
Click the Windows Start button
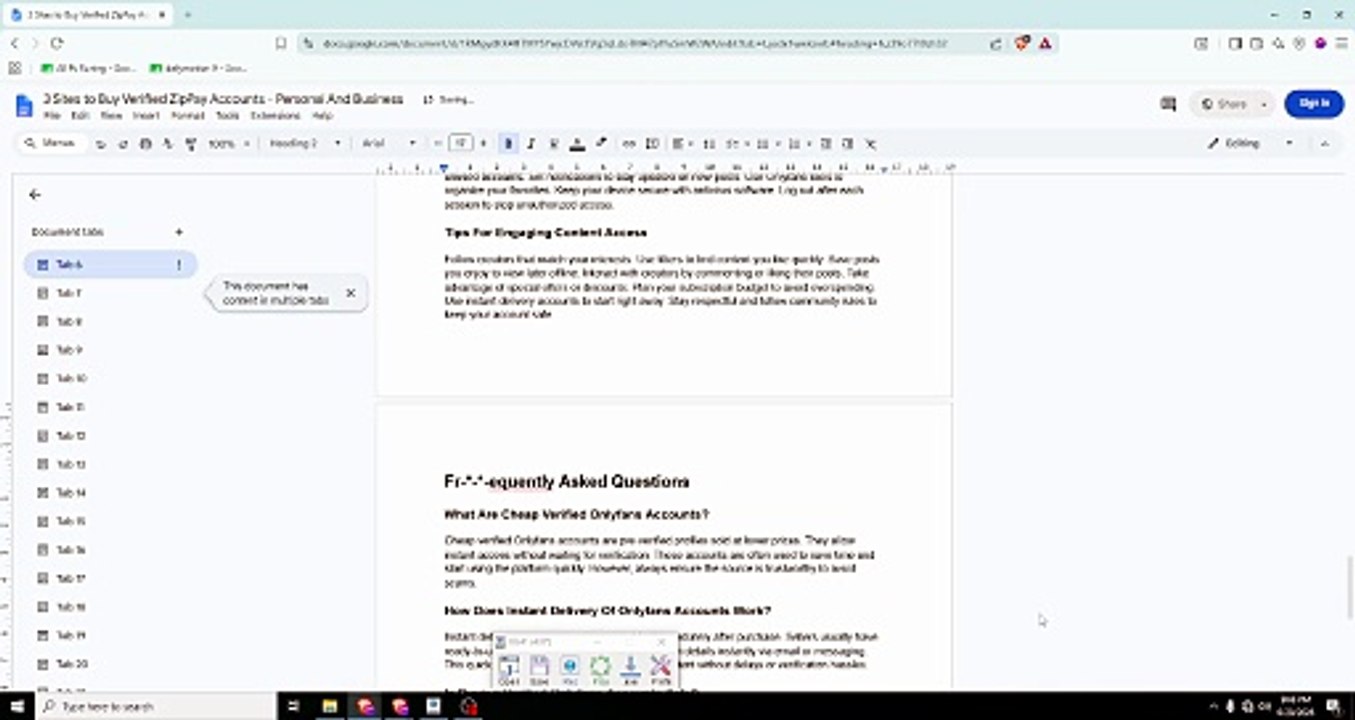[19, 706]
